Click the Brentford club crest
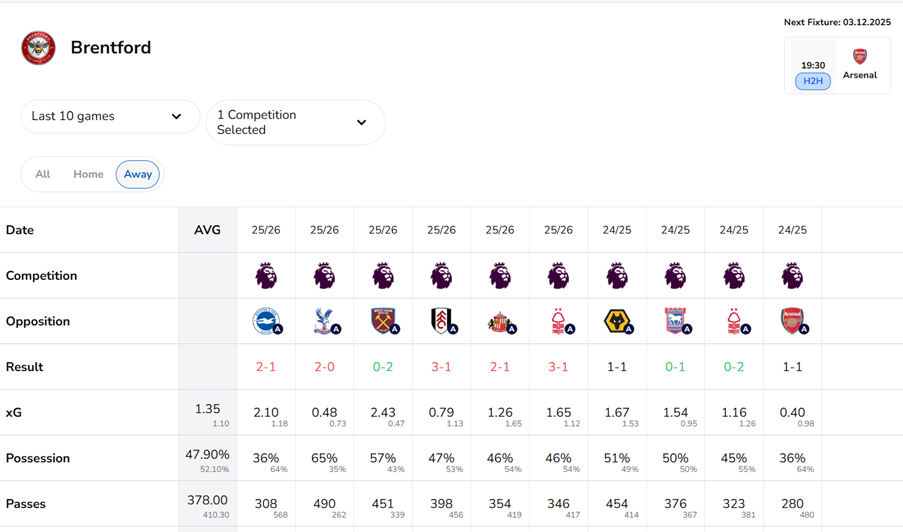The height and width of the screenshot is (532, 903). (39, 48)
